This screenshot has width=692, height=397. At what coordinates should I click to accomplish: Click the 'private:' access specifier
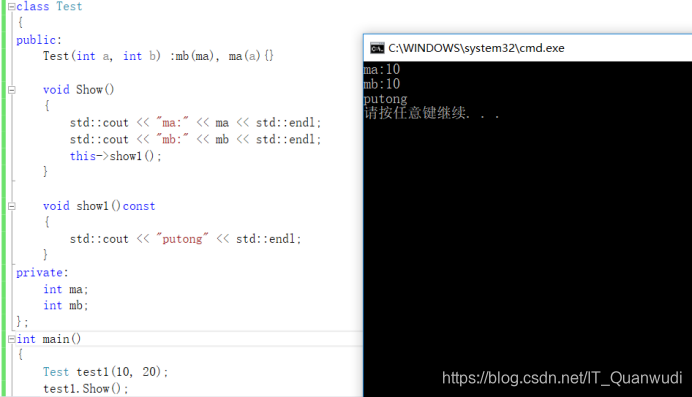point(42,273)
